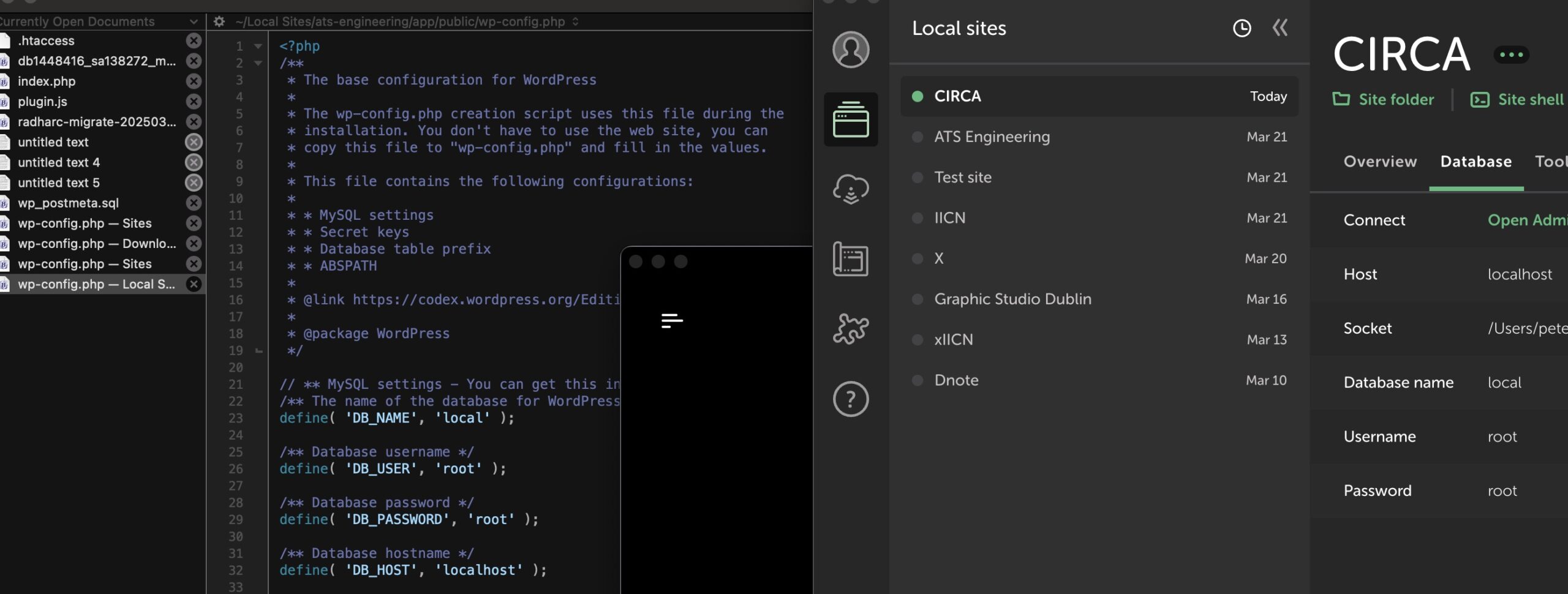The width and height of the screenshot is (1568, 594).
Task: Open index.php in document list
Action: click(x=47, y=81)
